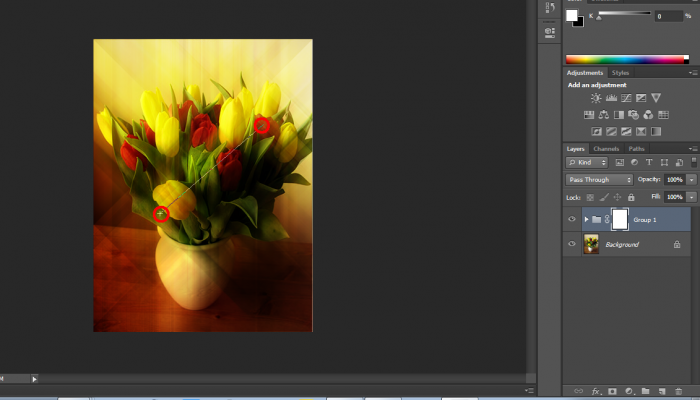Open the History panel icon in the dock

(550, 8)
